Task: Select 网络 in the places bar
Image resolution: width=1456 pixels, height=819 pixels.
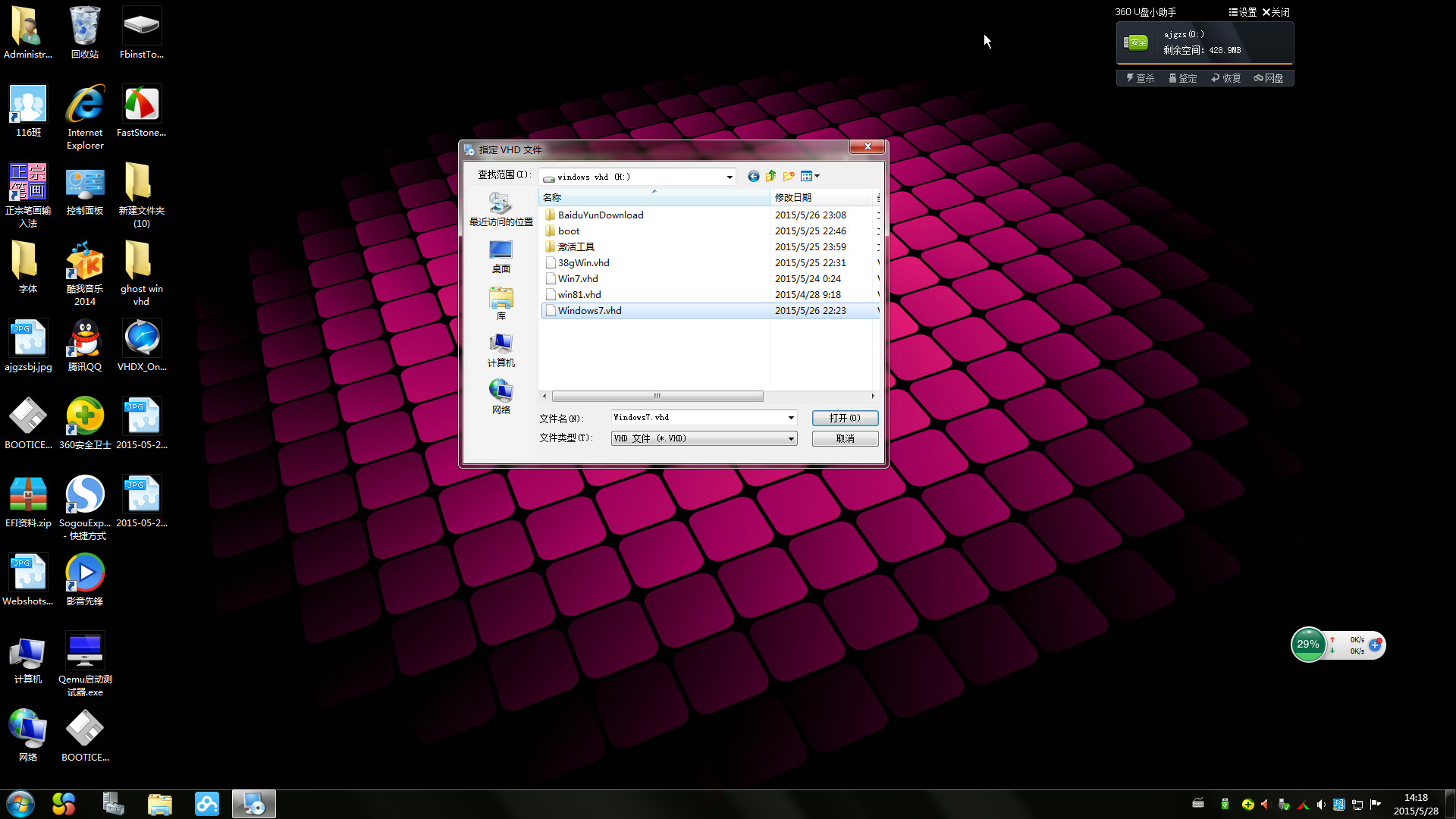Action: 500,397
